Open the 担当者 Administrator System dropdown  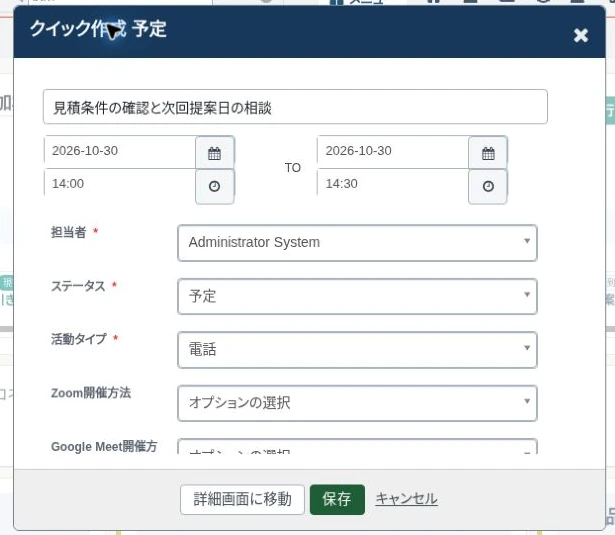[x=357, y=243]
